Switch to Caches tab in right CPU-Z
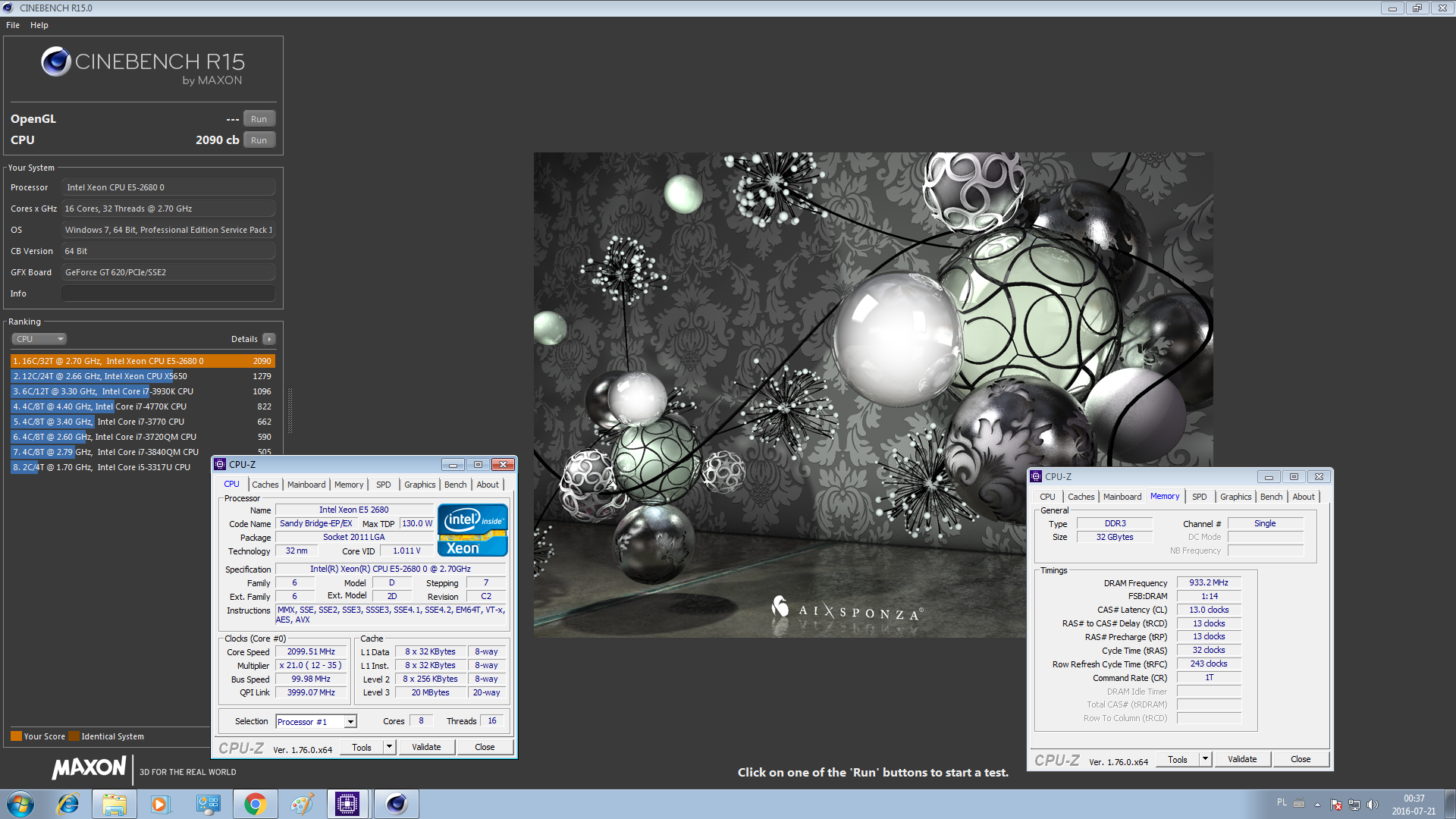Image resolution: width=1456 pixels, height=819 pixels. [1081, 497]
